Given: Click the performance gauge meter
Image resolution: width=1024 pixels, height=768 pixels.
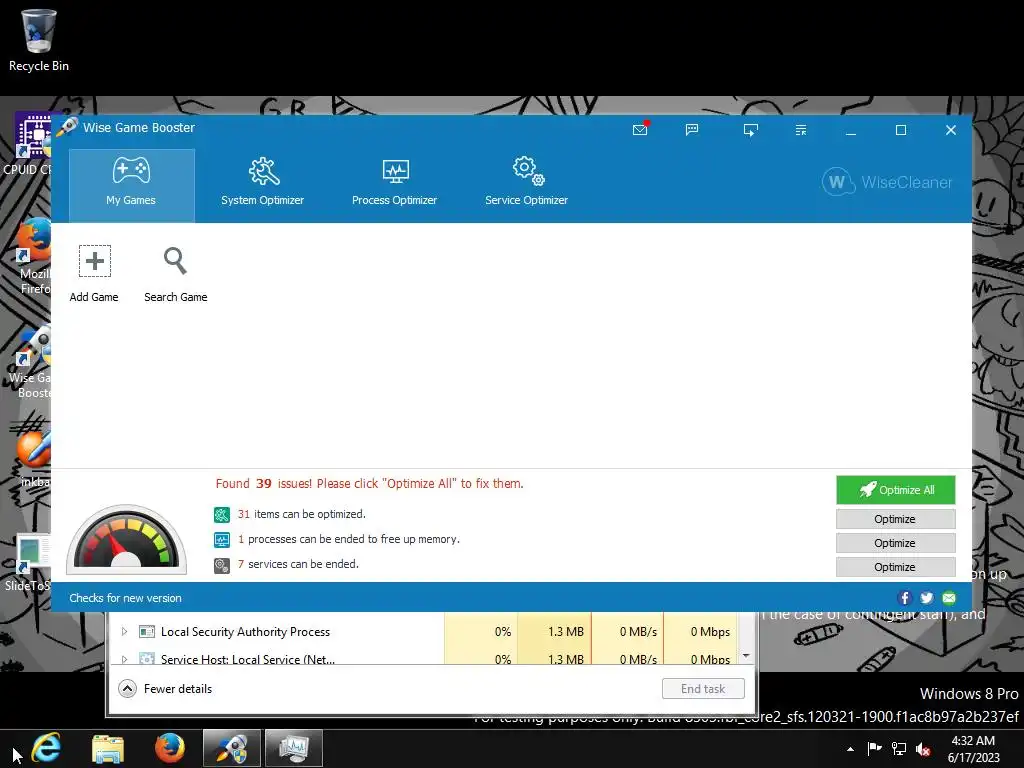Looking at the screenshot, I should point(126,539).
